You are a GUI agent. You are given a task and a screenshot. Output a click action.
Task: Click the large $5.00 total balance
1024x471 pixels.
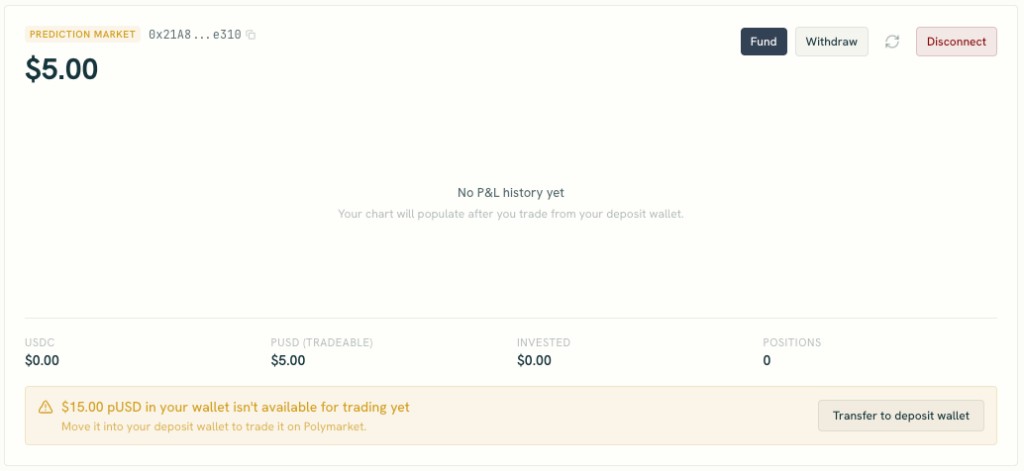(x=61, y=69)
